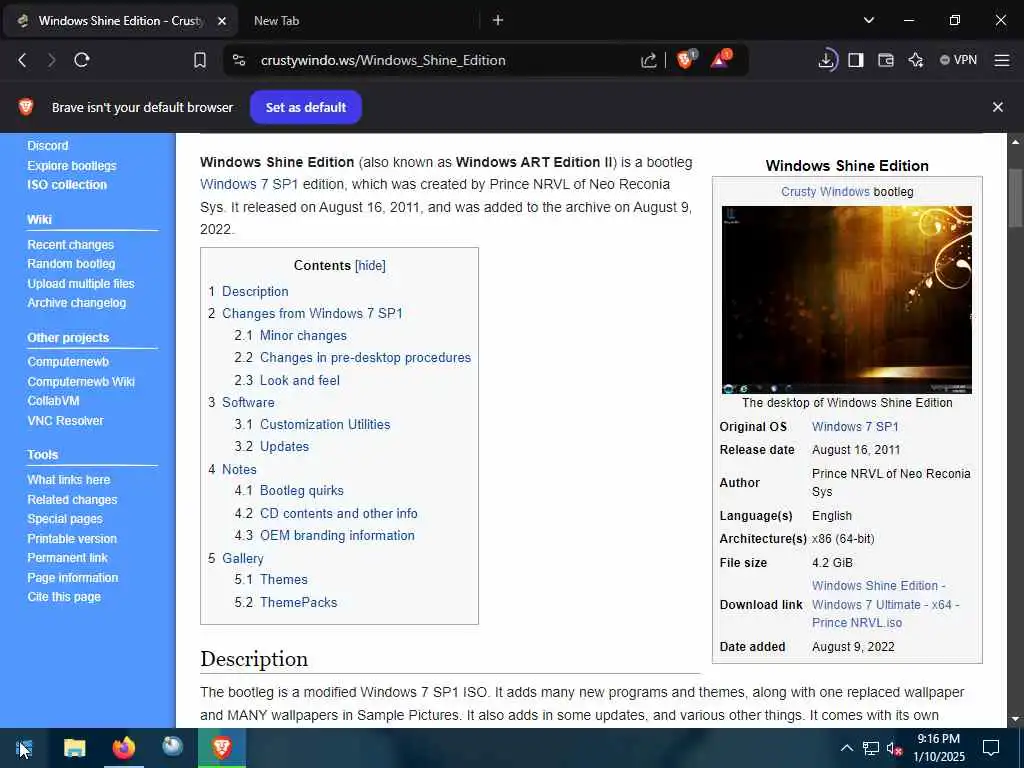Jump to 2.1 Minor changes section
Screen dimensions: 1024x768
click(291, 336)
